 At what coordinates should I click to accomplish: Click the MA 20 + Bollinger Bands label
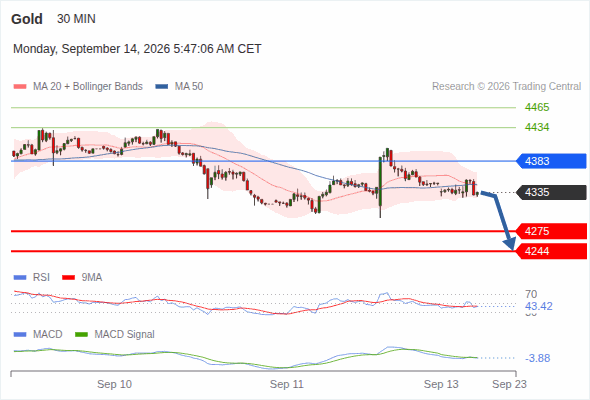(88, 87)
